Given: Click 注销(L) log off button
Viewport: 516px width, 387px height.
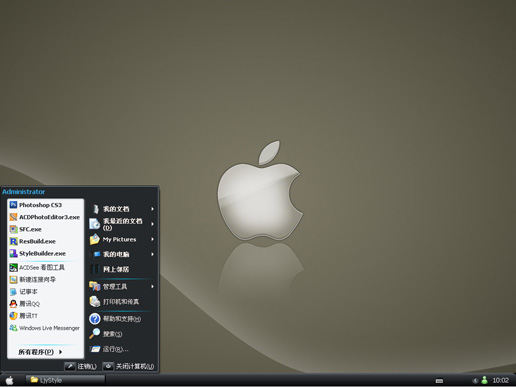Looking at the screenshot, I should (80, 366).
